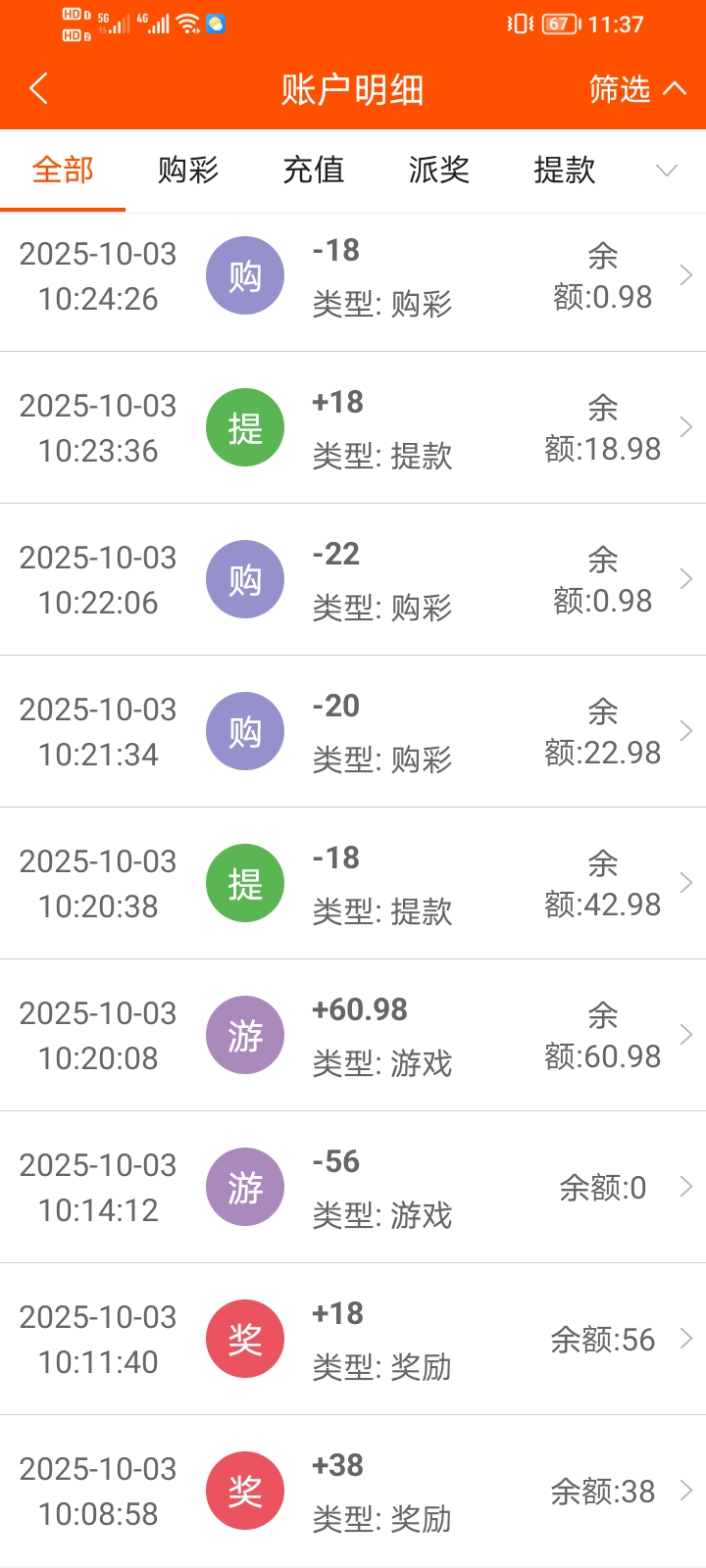Viewport: 706px width, 1568px height.
Task: Tap green 提 icon at 10:20:38
Action: [245, 883]
